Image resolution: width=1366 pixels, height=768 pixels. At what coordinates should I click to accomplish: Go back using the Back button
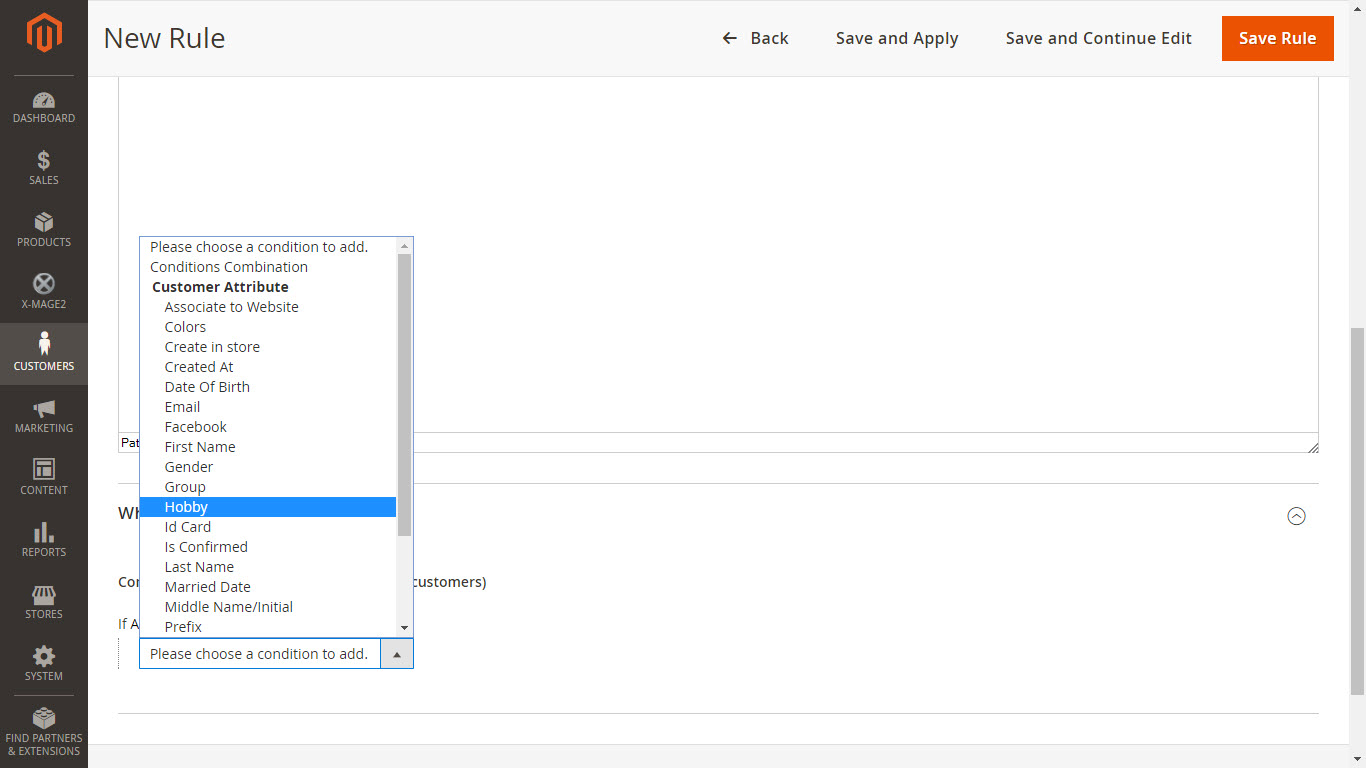[x=755, y=38]
